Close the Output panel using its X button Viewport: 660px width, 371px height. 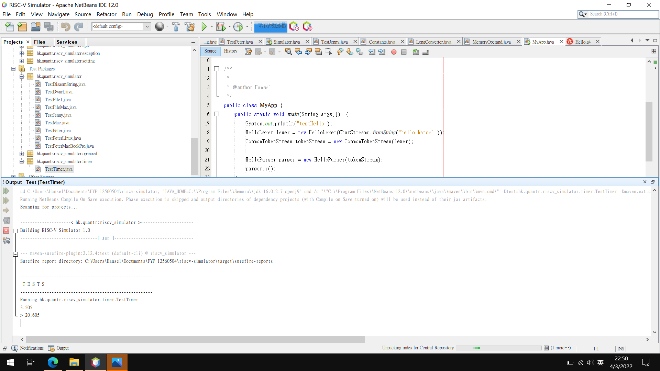644,182
